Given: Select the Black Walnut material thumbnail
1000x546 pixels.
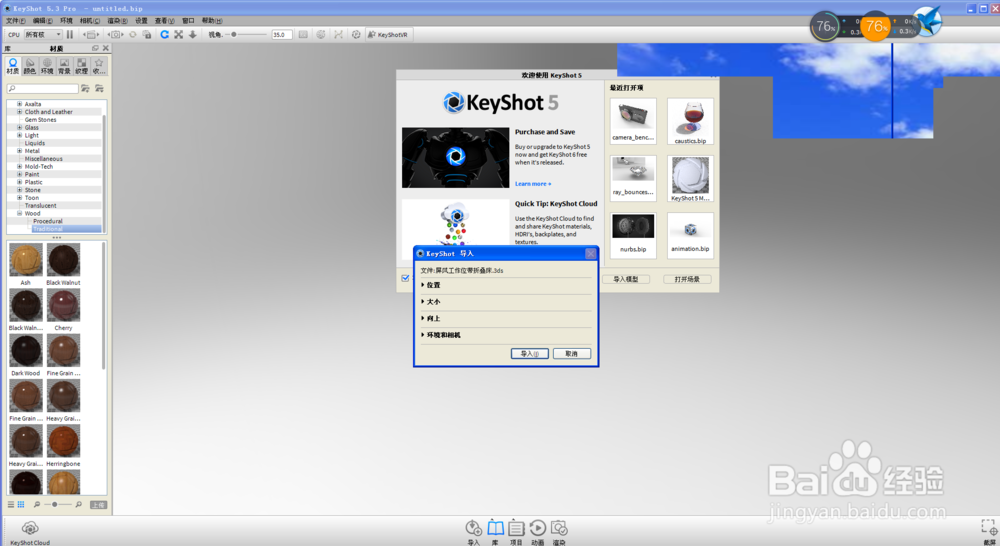Looking at the screenshot, I should (x=63, y=260).
